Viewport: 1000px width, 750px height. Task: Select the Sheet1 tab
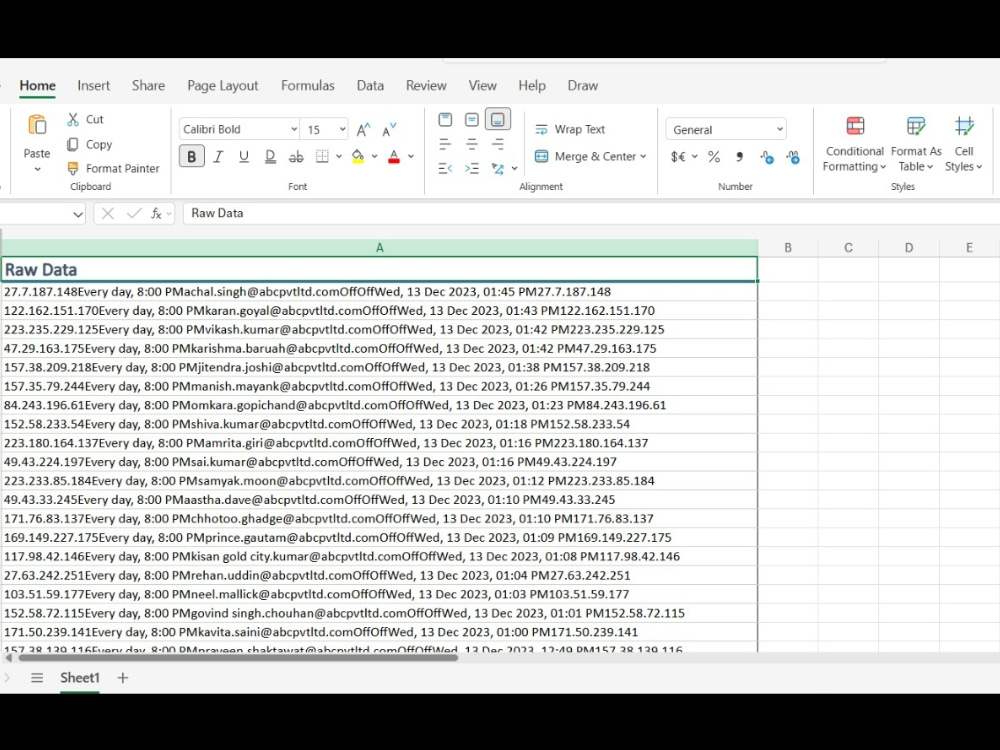80,678
